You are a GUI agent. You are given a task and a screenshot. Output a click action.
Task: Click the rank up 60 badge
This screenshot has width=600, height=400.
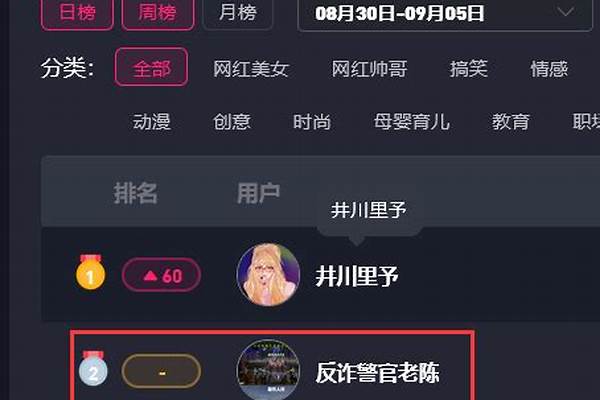coord(161,275)
